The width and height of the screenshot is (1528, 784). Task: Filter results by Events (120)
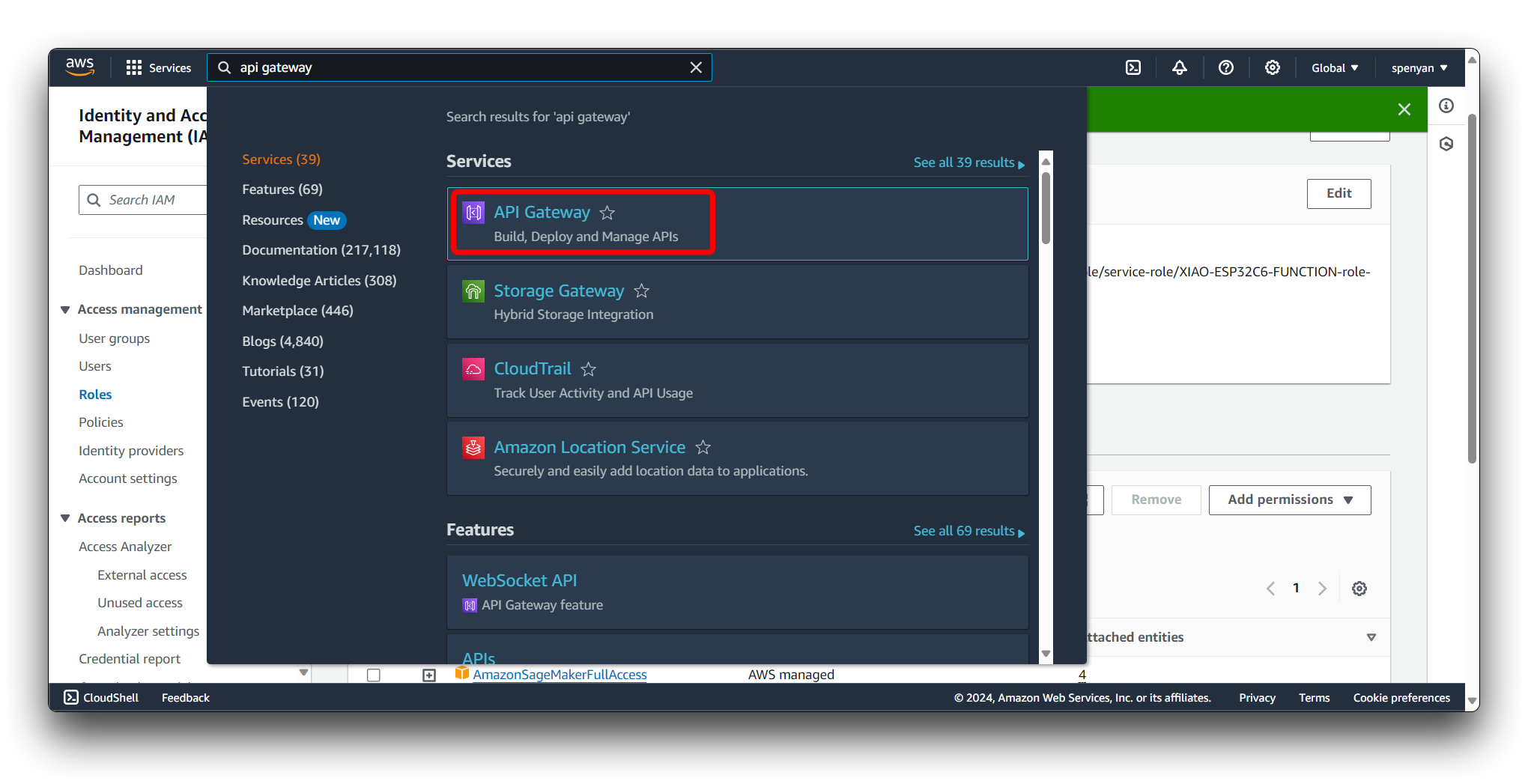pyautogui.click(x=280, y=402)
